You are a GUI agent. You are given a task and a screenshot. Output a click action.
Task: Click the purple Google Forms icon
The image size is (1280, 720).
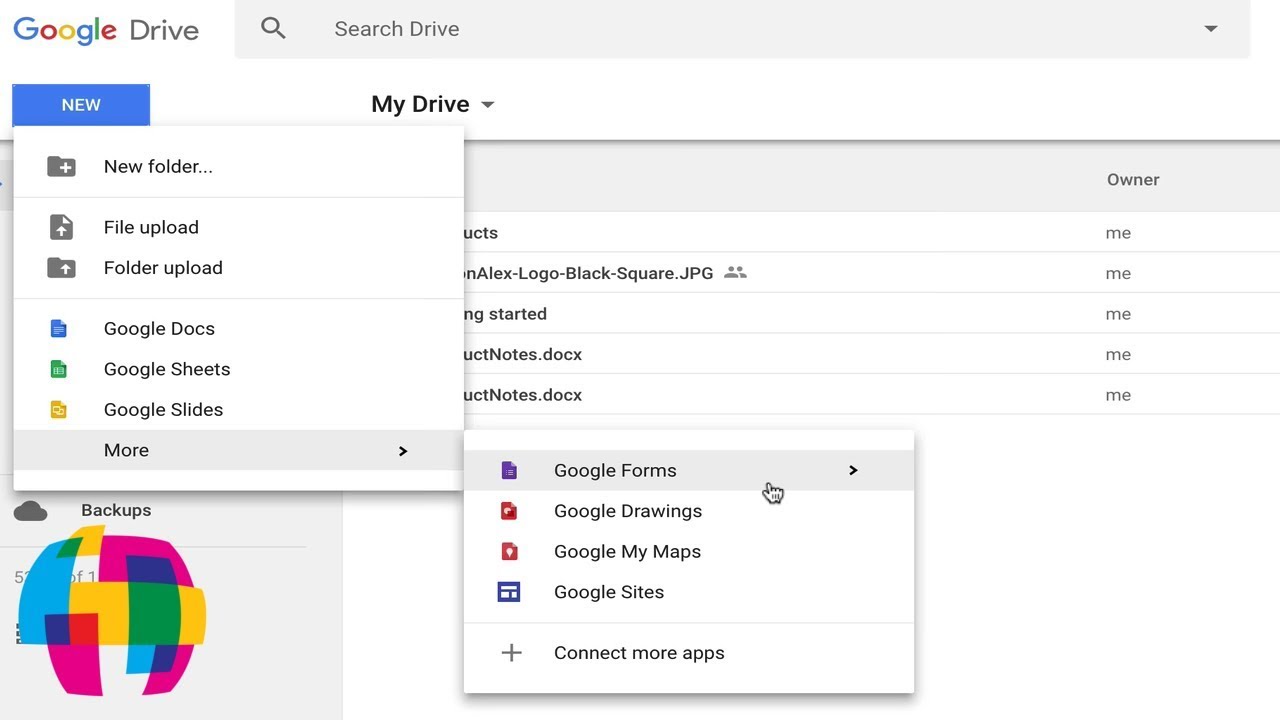point(509,470)
